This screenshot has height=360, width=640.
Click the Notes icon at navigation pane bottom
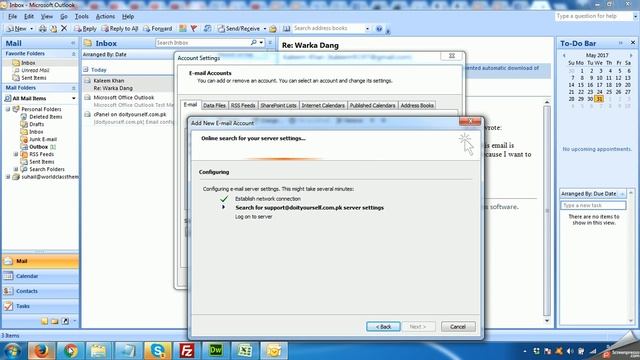[x=44, y=321]
